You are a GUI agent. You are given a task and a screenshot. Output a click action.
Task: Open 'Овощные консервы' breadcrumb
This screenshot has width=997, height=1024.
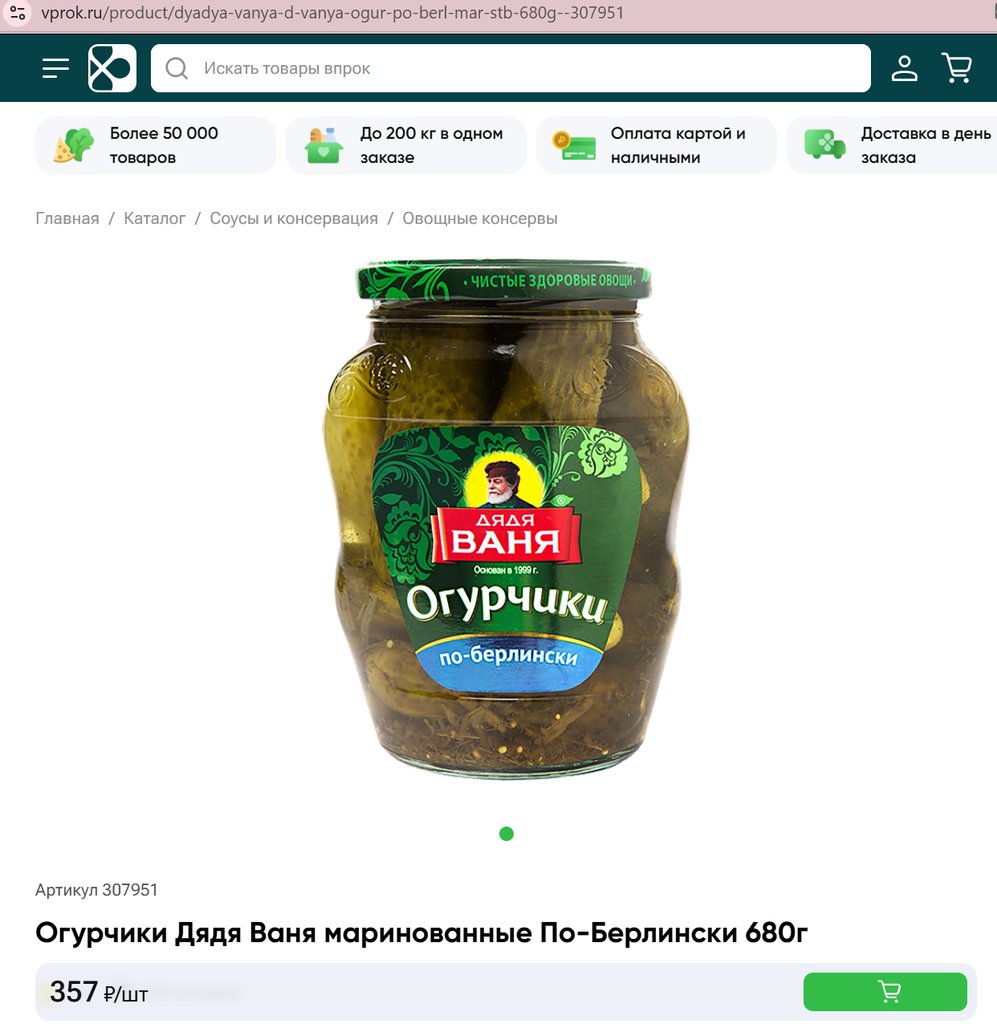point(480,219)
